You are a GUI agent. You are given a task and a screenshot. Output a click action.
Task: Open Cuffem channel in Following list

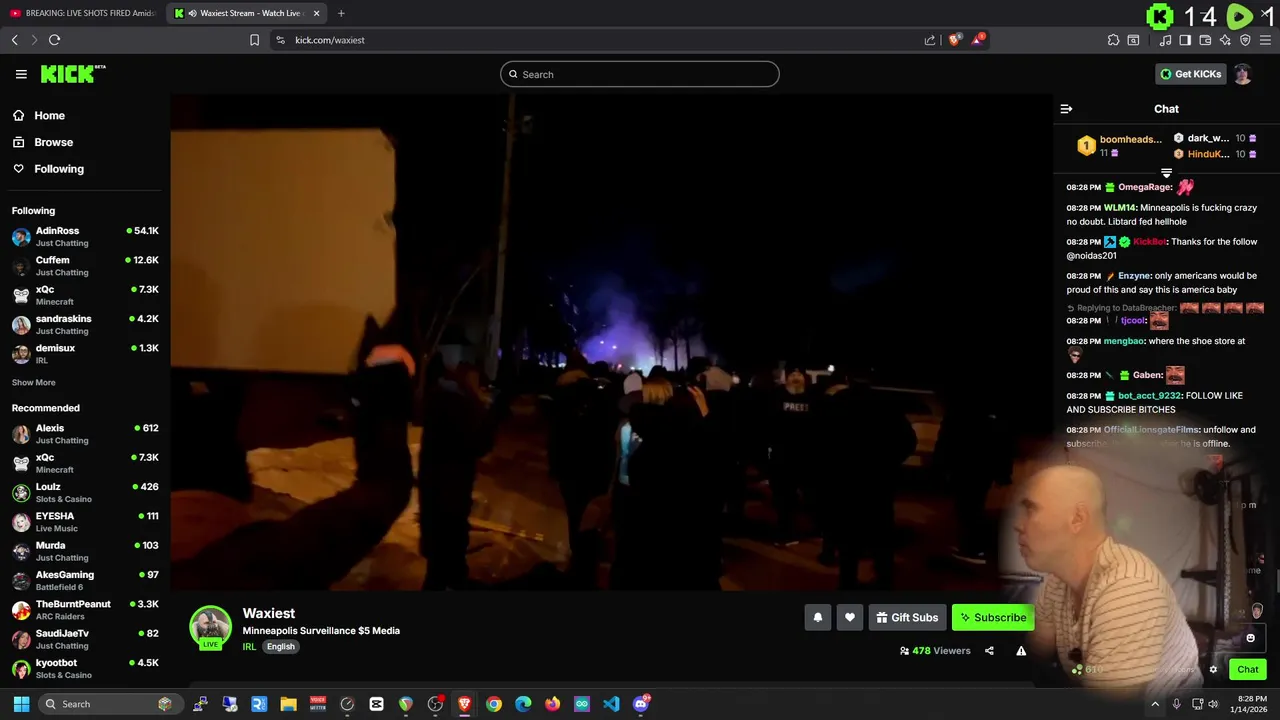[x=85, y=266]
